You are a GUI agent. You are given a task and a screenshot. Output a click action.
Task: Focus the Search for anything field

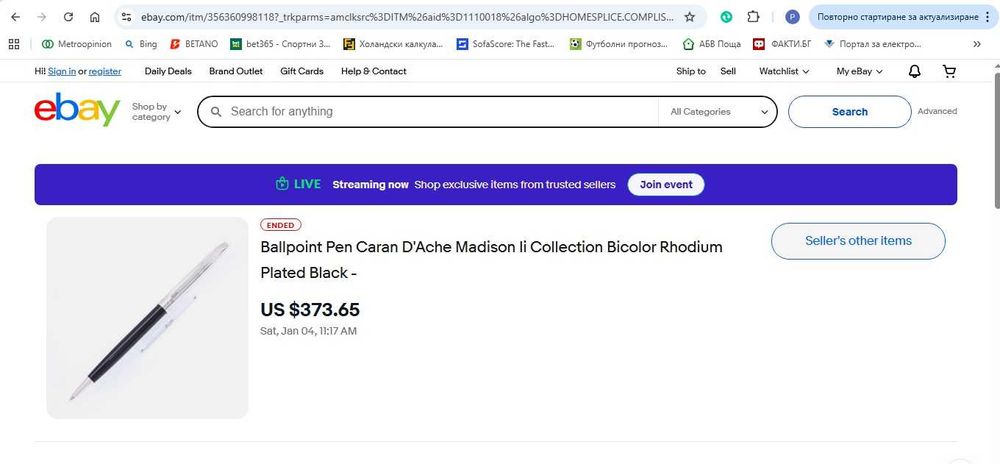pos(440,112)
